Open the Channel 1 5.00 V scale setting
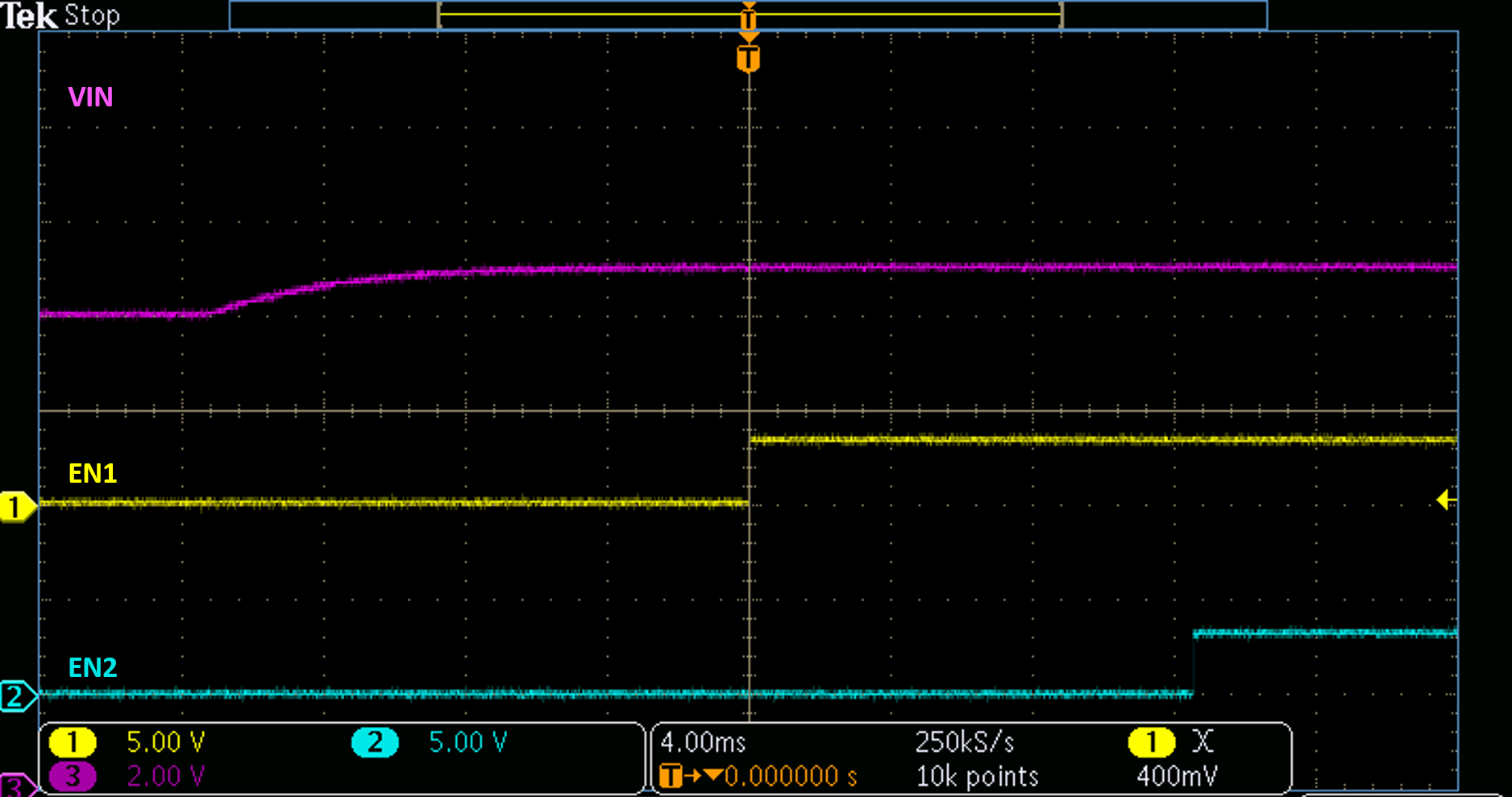This screenshot has height=797, width=1512. pyautogui.click(x=165, y=742)
